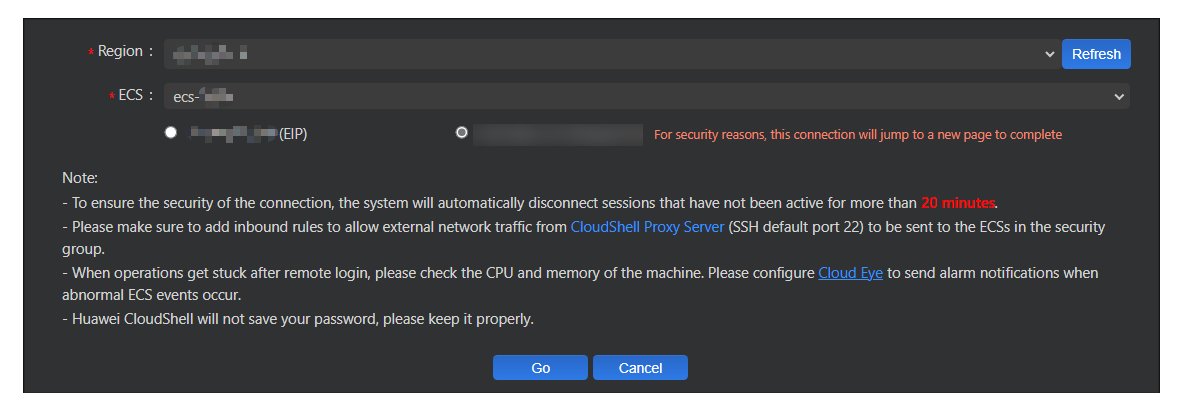Image resolution: width=1188 pixels, height=418 pixels.
Task: Open the CloudShell Proxy Server link
Action: tap(647, 227)
